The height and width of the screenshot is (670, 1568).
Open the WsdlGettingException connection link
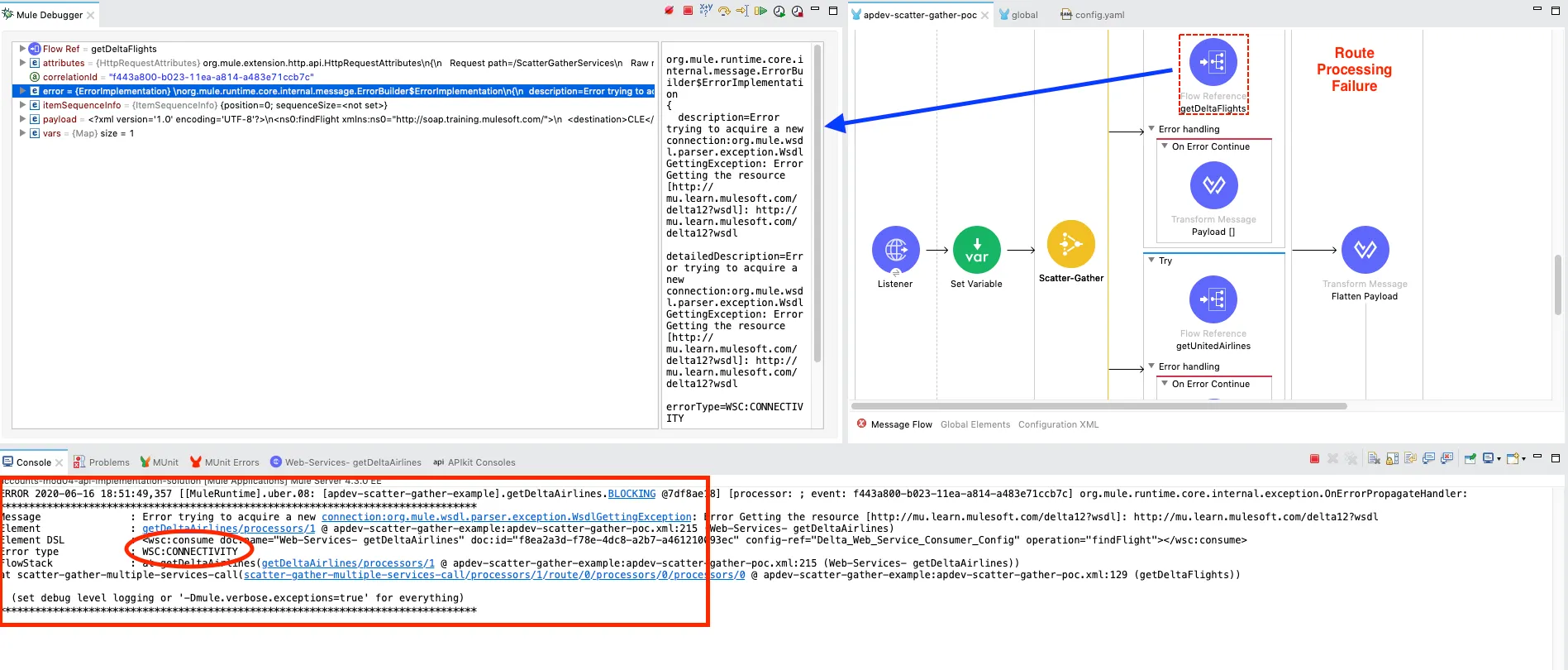click(506, 517)
